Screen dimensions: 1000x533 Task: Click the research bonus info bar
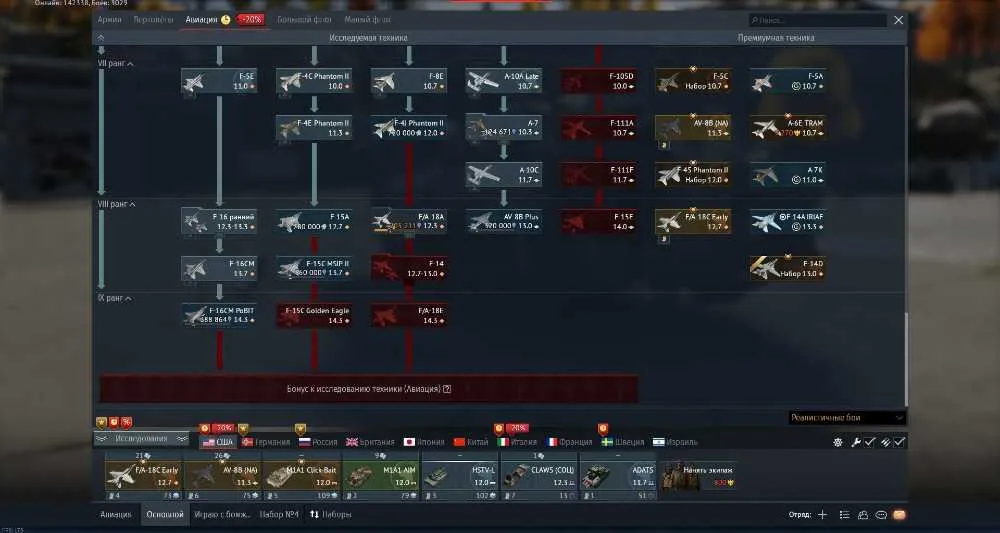tap(369, 388)
